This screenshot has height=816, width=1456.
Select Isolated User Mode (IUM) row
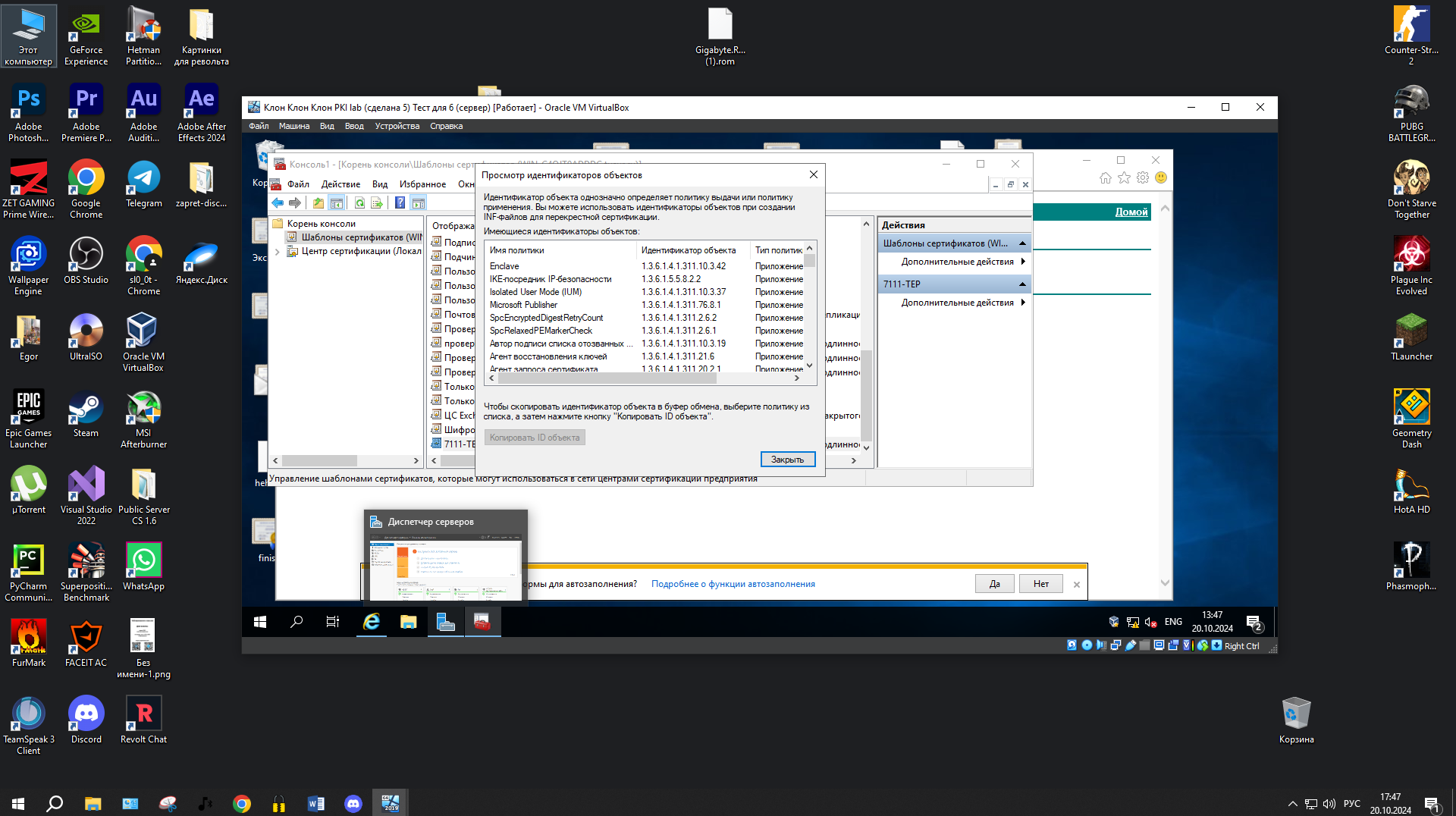[x=646, y=292]
